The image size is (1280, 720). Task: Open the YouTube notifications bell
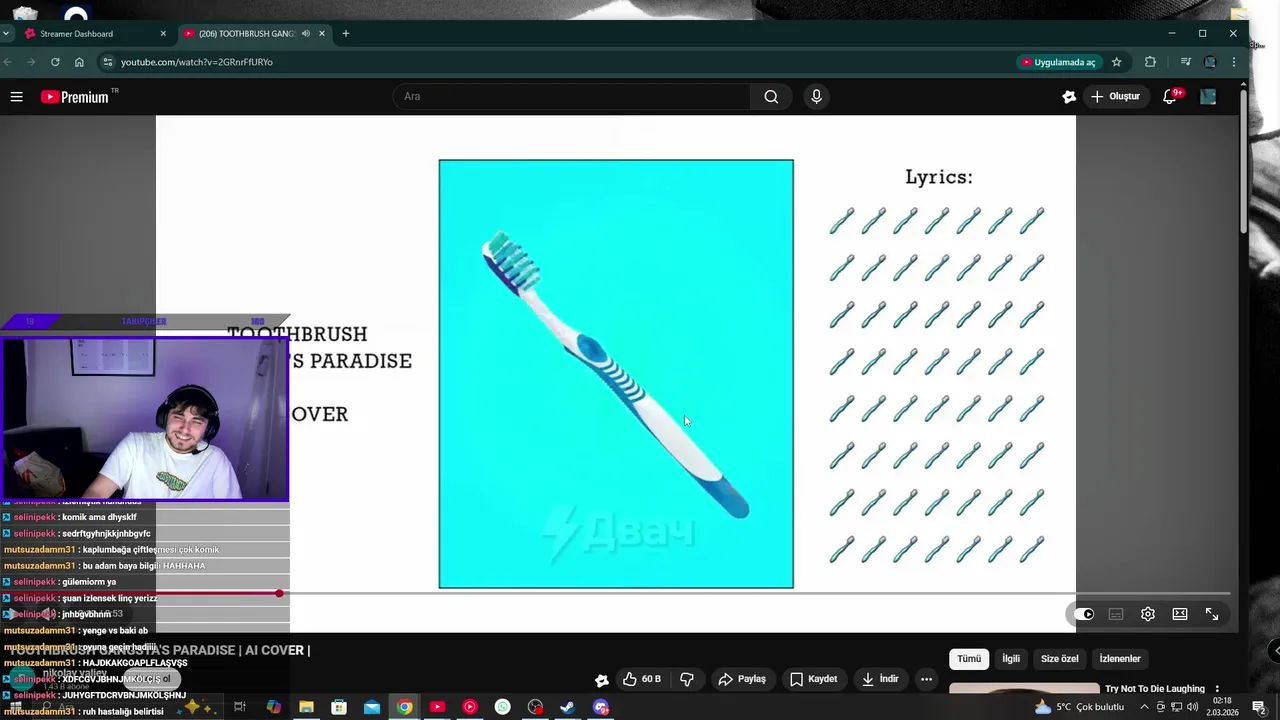pyautogui.click(x=1169, y=97)
